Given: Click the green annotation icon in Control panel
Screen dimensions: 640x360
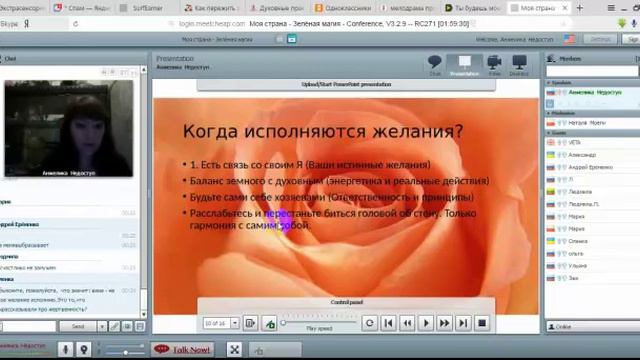Looking at the screenshot, I should click(x=269, y=324).
